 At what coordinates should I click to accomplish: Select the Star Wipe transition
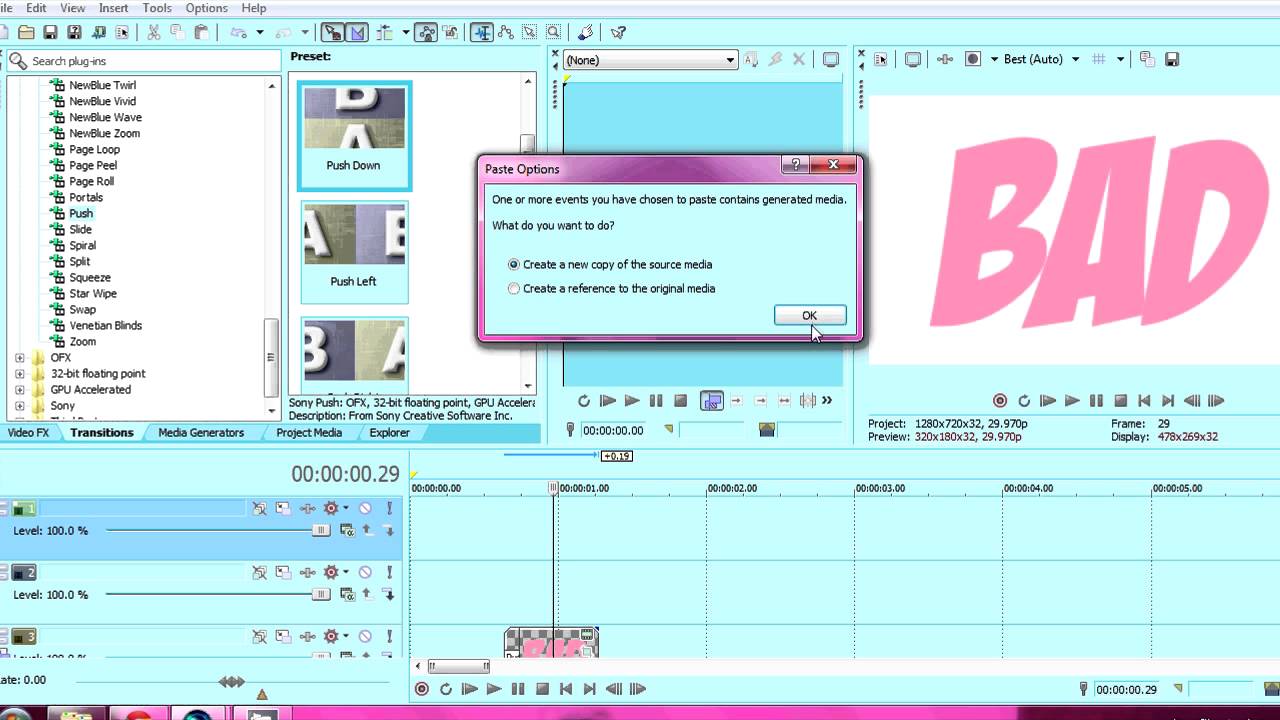93,294
